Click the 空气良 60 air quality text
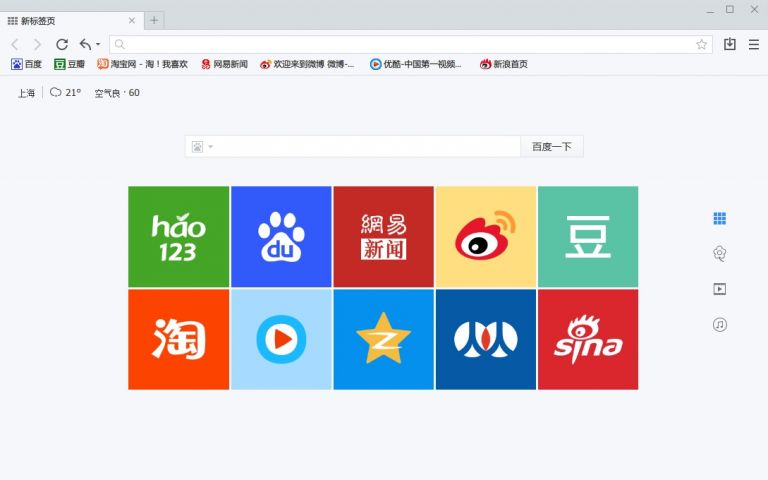Screen dimensions: 768x480 click(117, 93)
